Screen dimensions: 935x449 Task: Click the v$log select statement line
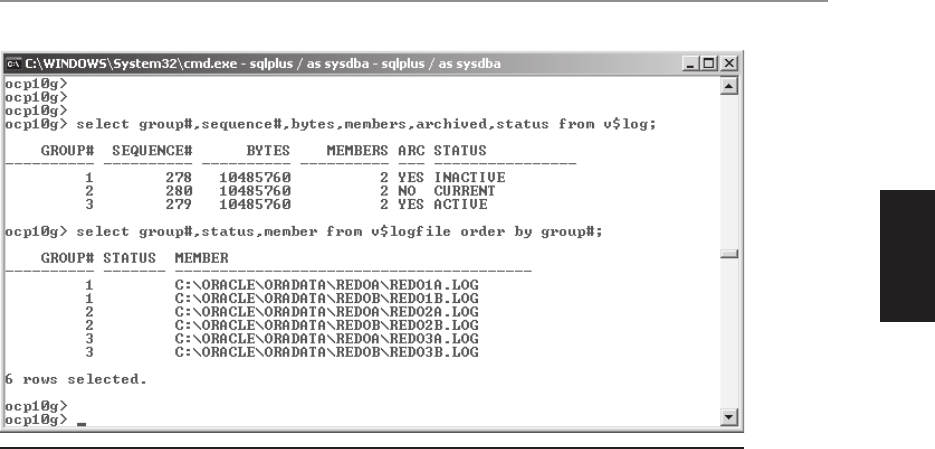[x=330, y=124]
